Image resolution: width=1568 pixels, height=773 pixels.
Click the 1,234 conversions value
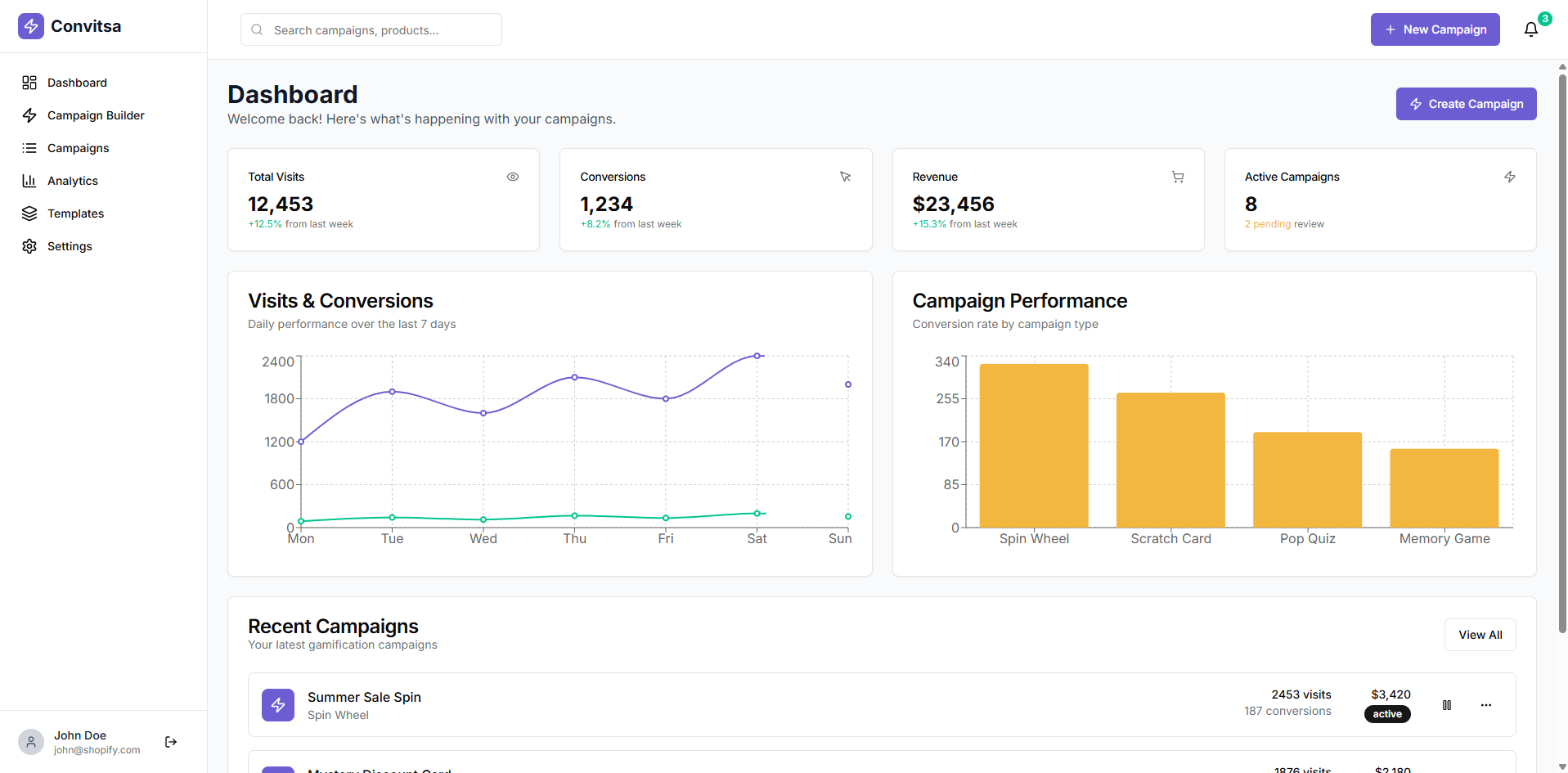[607, 204]
